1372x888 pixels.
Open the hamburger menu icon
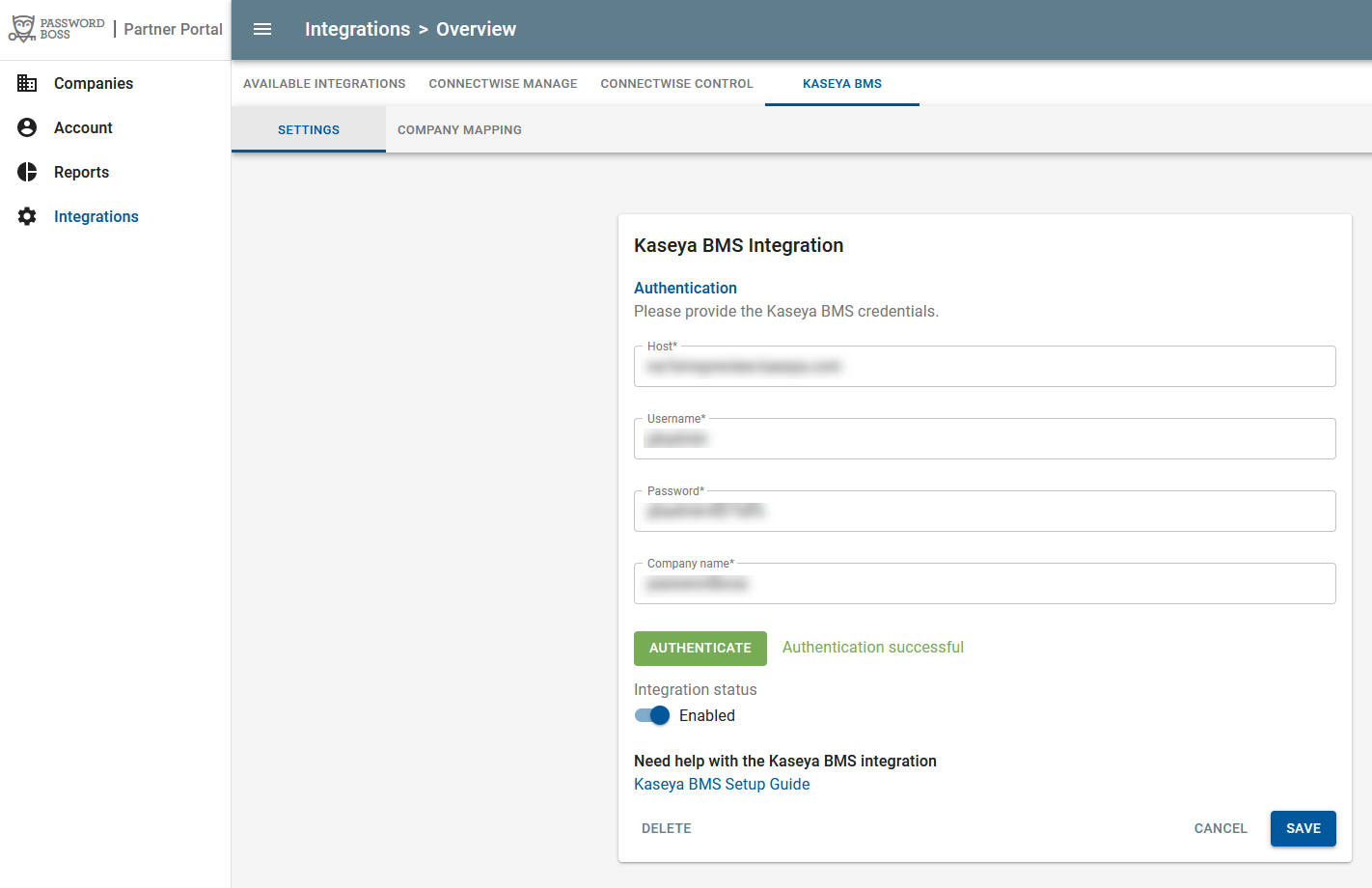[262, 29]
